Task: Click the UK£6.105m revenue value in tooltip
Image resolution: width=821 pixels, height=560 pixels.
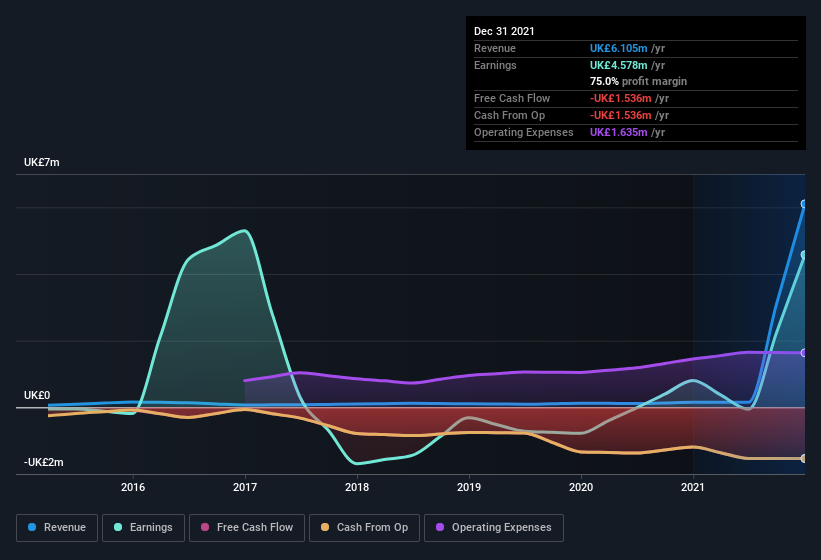Action: (621, 48)
